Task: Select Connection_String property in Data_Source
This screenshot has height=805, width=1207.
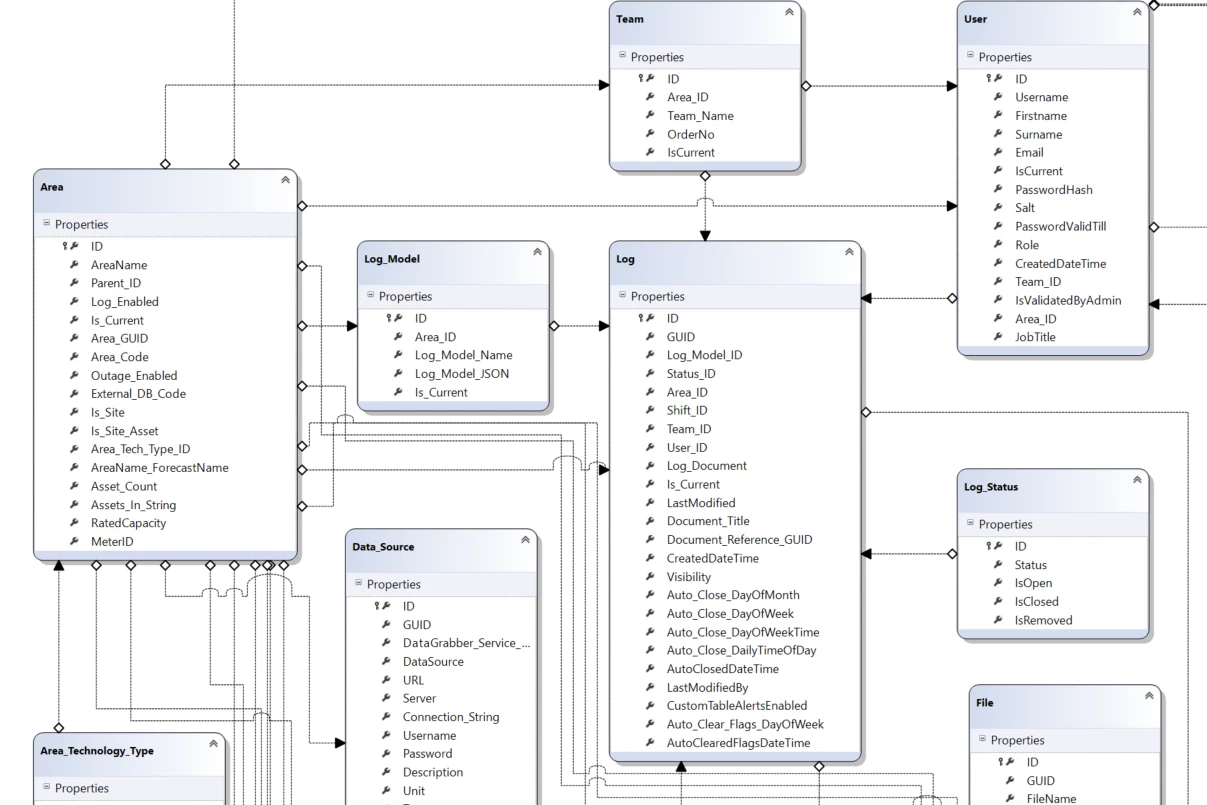Action: pos(451,717)
